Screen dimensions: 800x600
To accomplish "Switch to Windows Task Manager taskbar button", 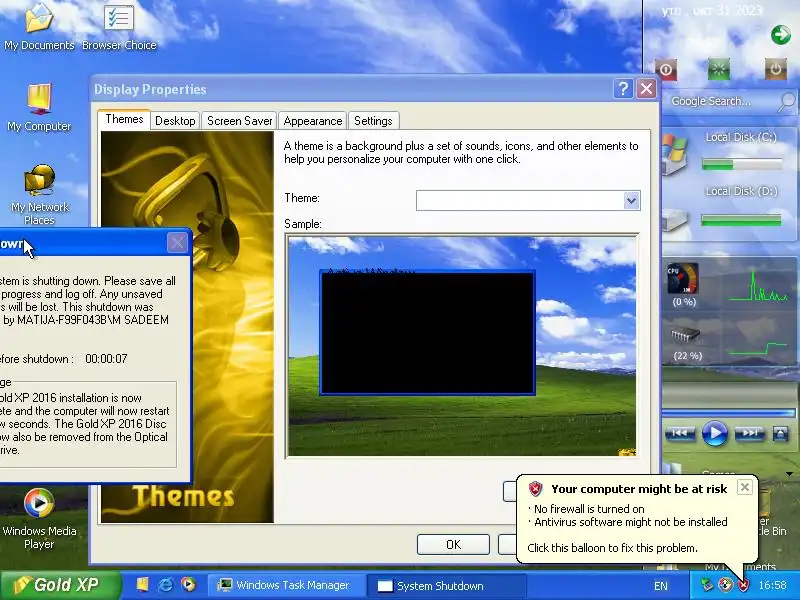I will (x=285, y=585).
